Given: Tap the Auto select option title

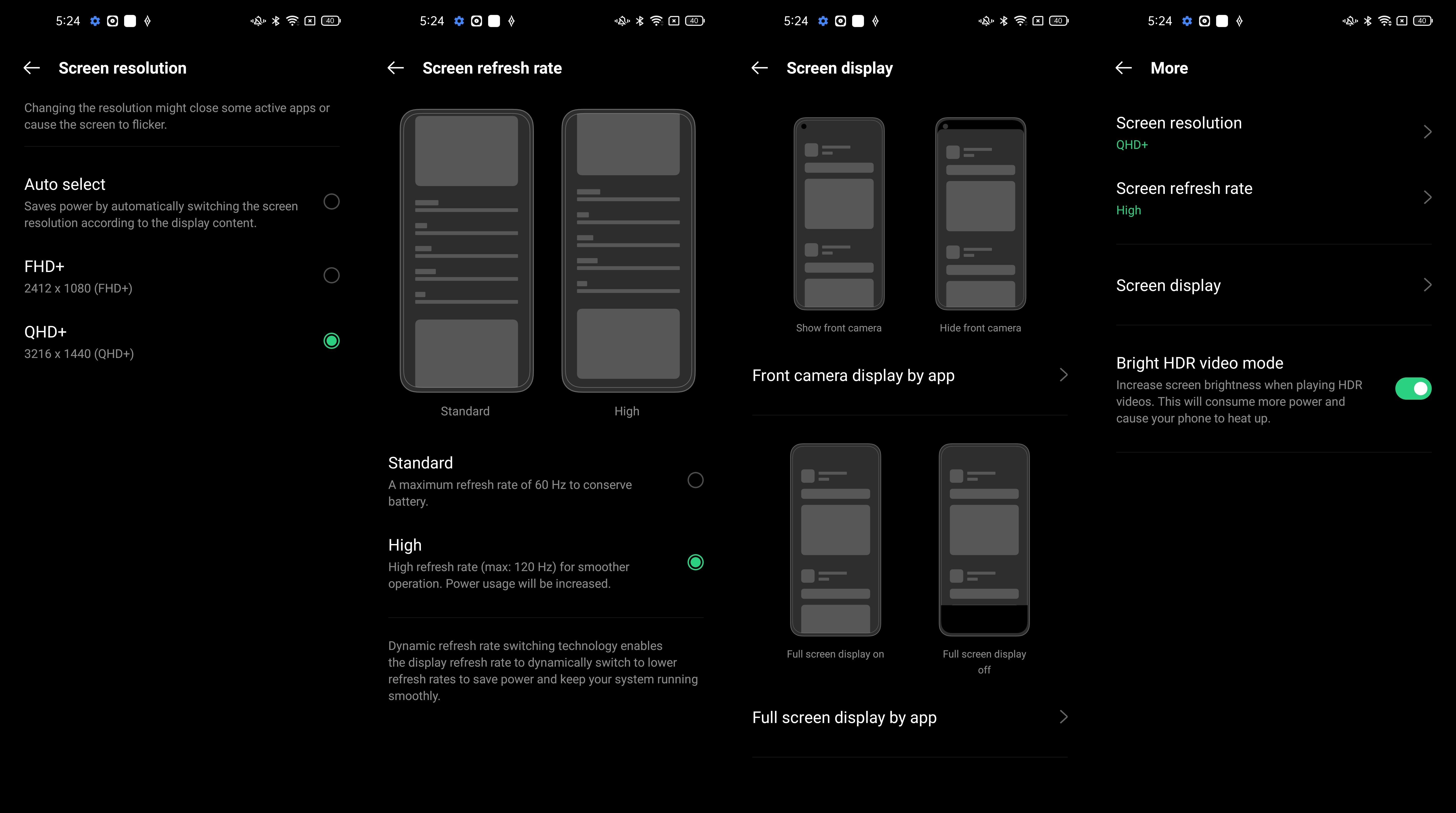Looking at the screenshot, I should pos(64,184).
